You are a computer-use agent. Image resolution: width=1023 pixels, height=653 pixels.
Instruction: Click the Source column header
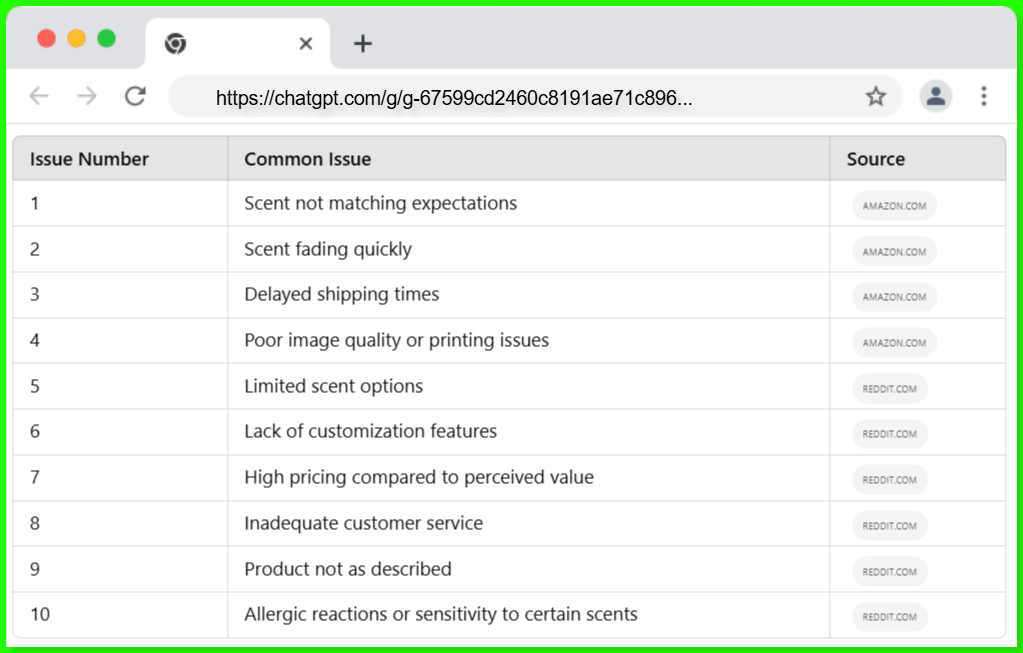pyautogui.click(x=875, y=159)
